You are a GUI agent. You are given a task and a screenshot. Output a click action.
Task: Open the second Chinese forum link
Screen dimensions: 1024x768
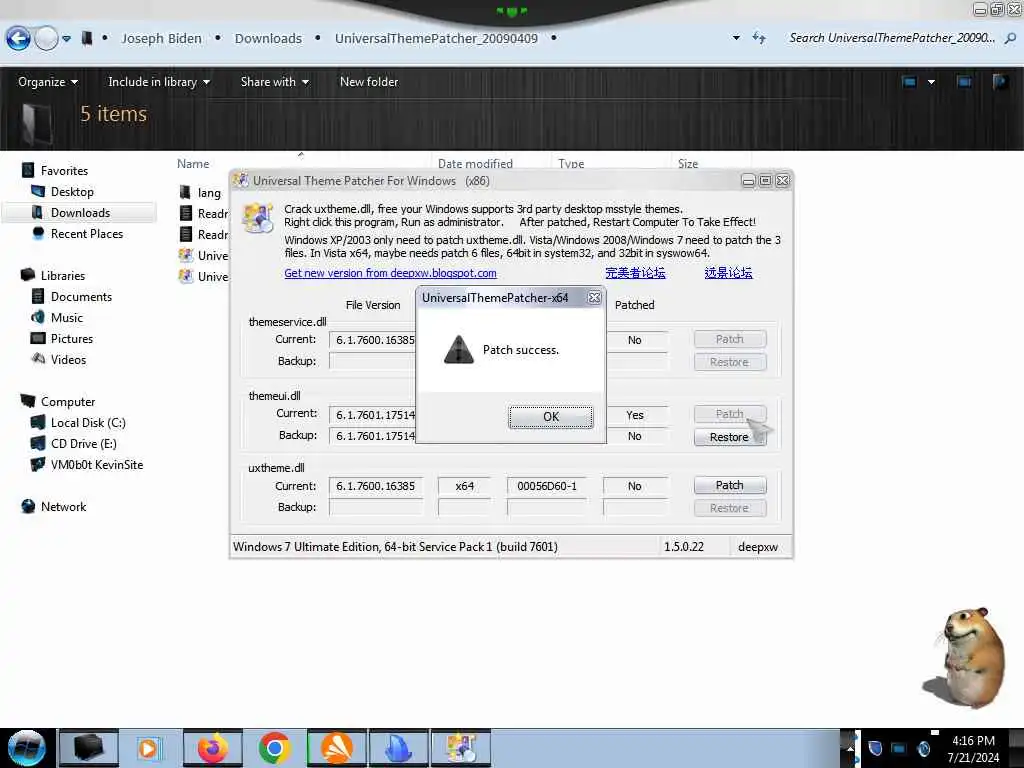[x=728, y=273]
